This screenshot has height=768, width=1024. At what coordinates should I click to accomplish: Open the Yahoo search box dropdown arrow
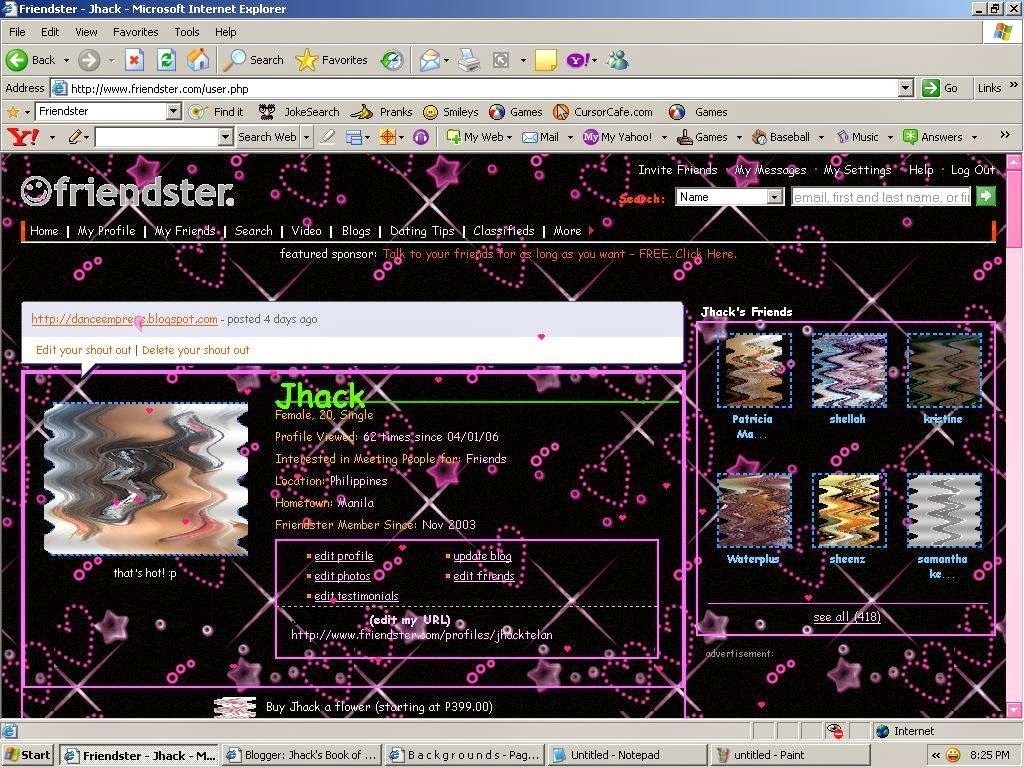pos(225,137)
